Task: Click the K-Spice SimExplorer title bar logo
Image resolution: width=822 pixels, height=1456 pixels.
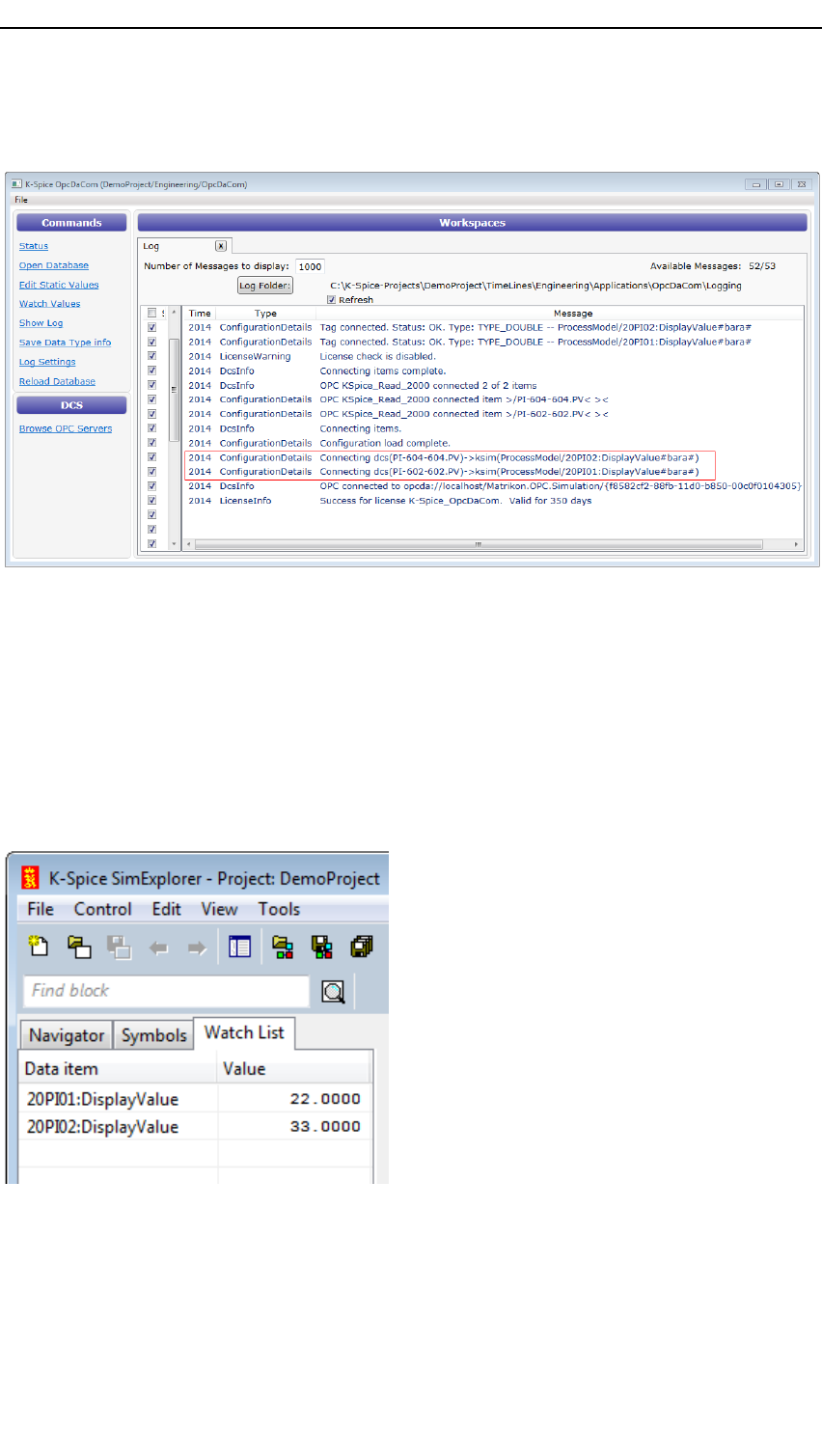Action: (x=31, y=878)
